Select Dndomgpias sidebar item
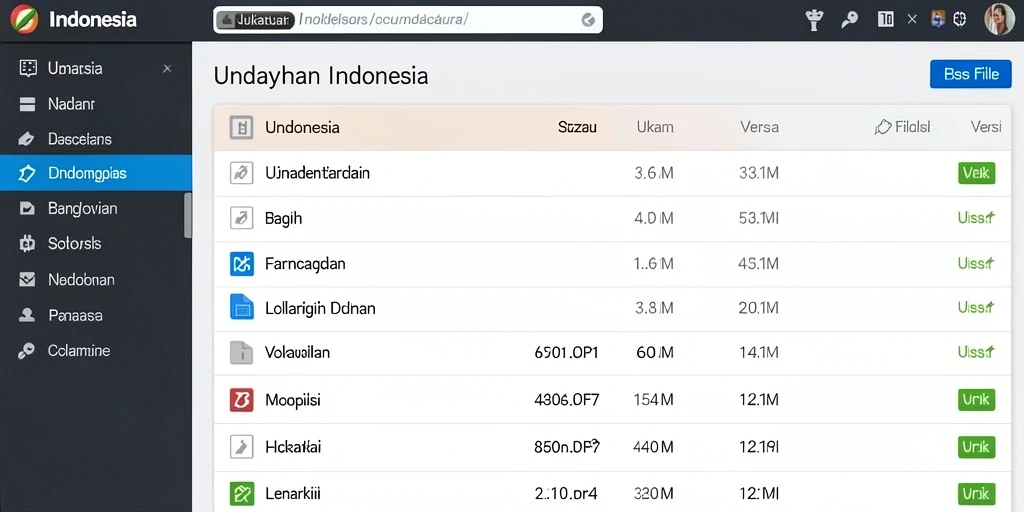This screenshot has height=512, width=1024. click(96, 173)
